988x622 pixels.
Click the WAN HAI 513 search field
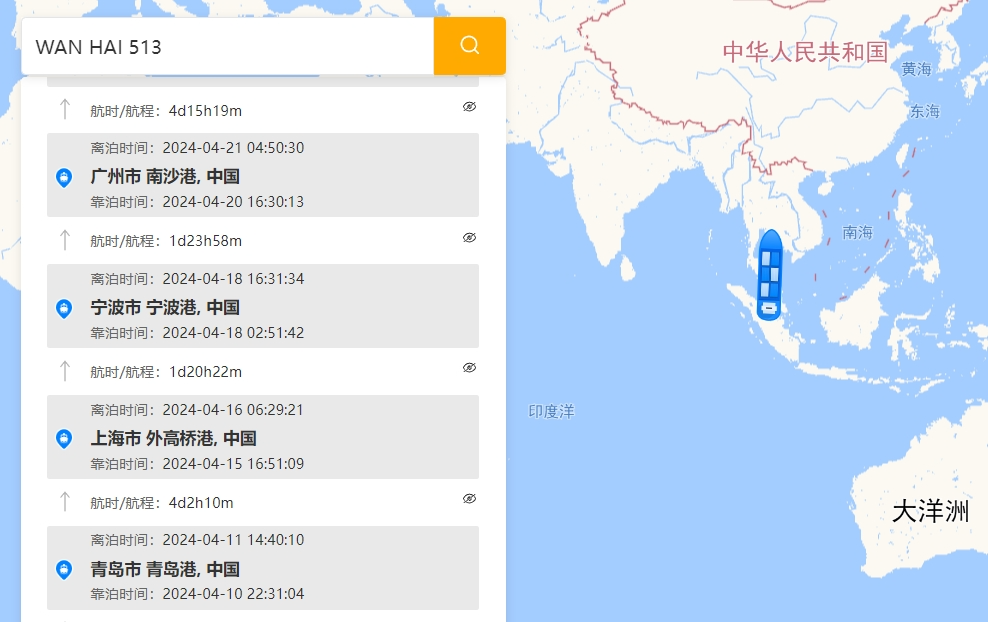[227, 46]
